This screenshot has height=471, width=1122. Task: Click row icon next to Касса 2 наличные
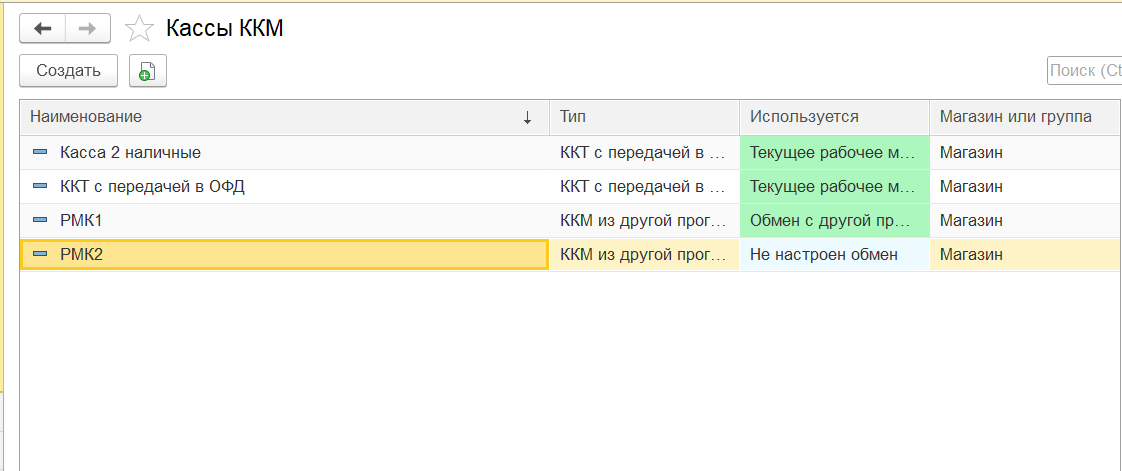(x=40, y=152)
